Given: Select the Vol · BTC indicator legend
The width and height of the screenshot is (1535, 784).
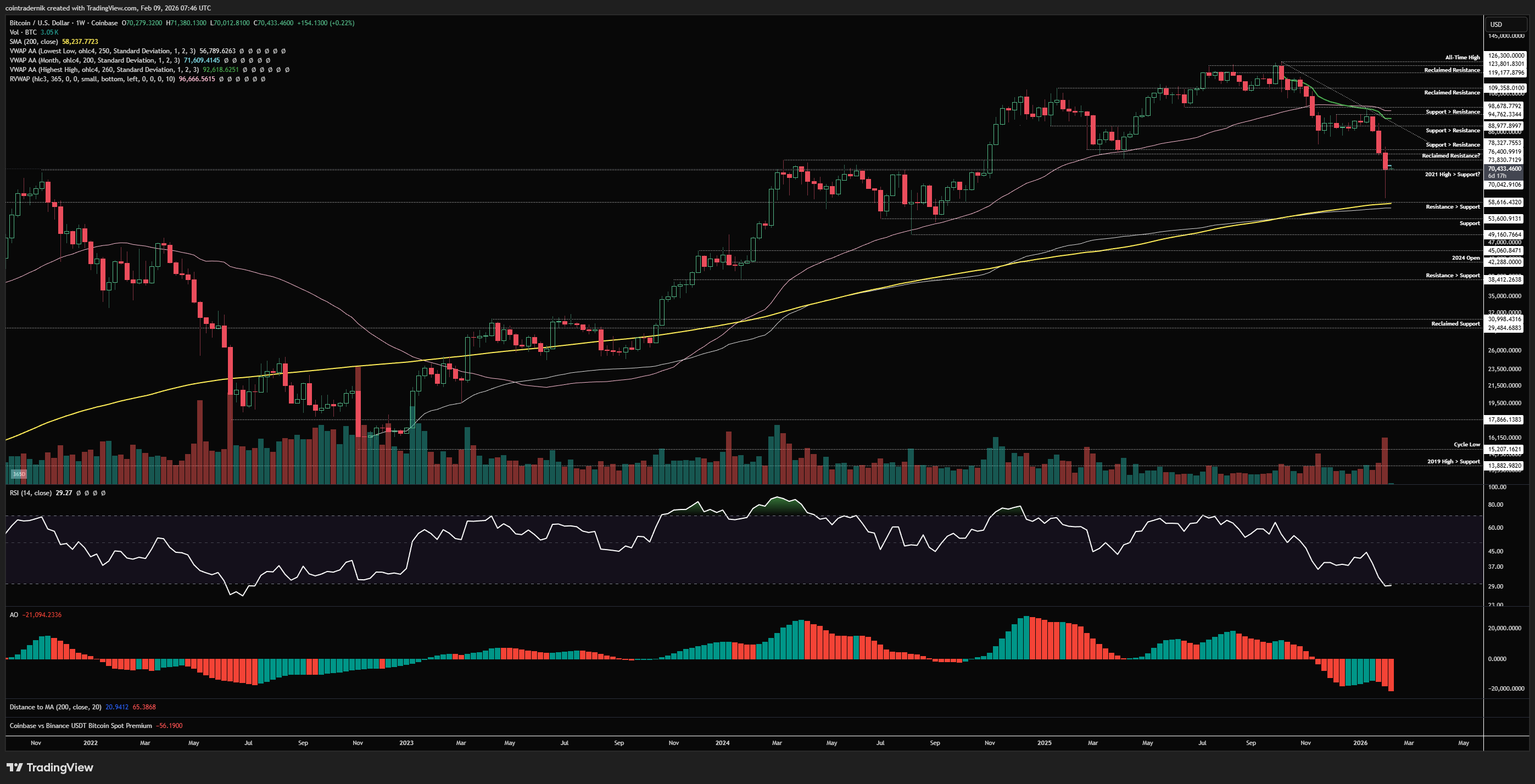Looking at the screenshot, I should coord(23,32).
